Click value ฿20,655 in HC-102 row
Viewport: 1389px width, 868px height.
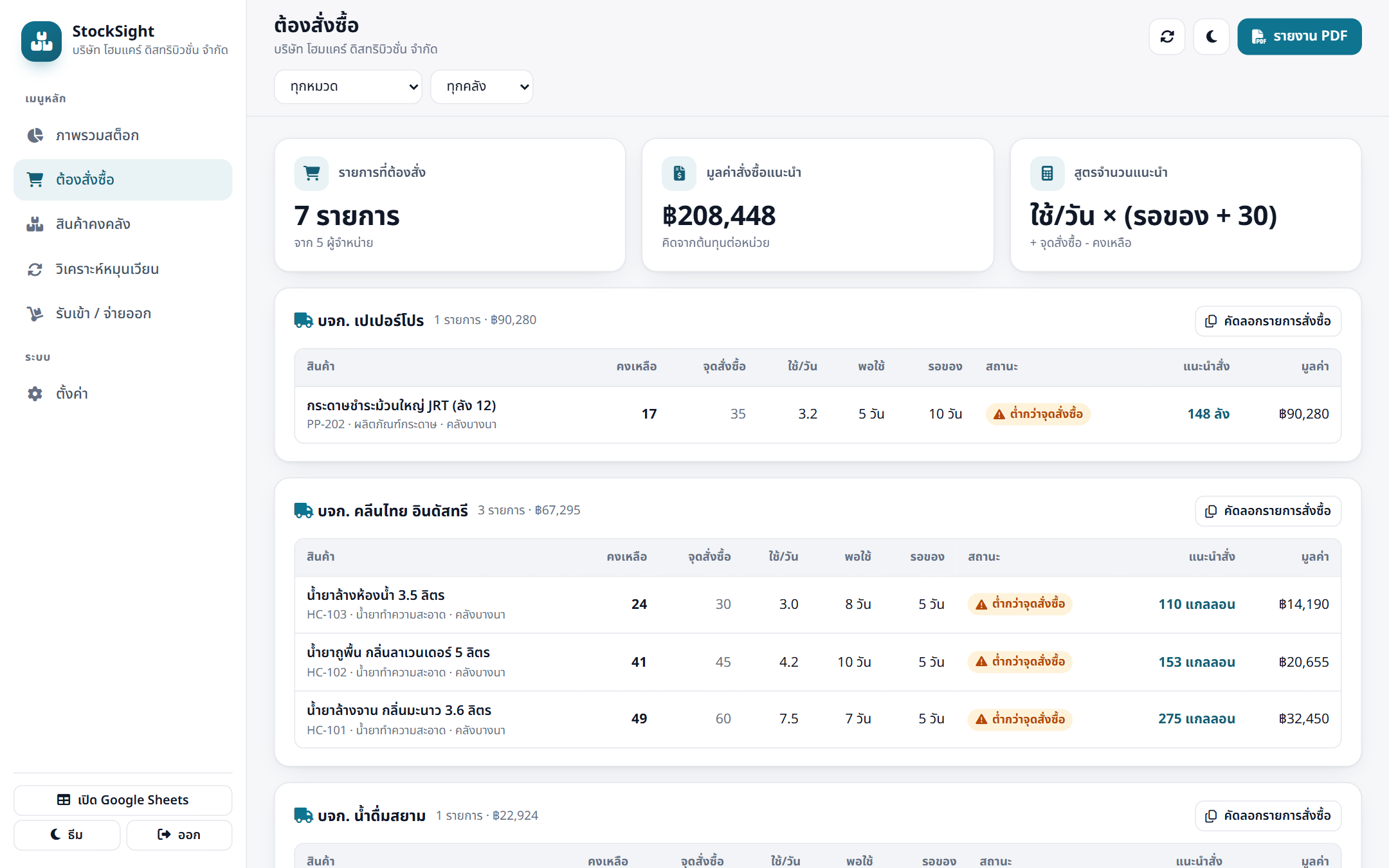tap(1303, 662)
